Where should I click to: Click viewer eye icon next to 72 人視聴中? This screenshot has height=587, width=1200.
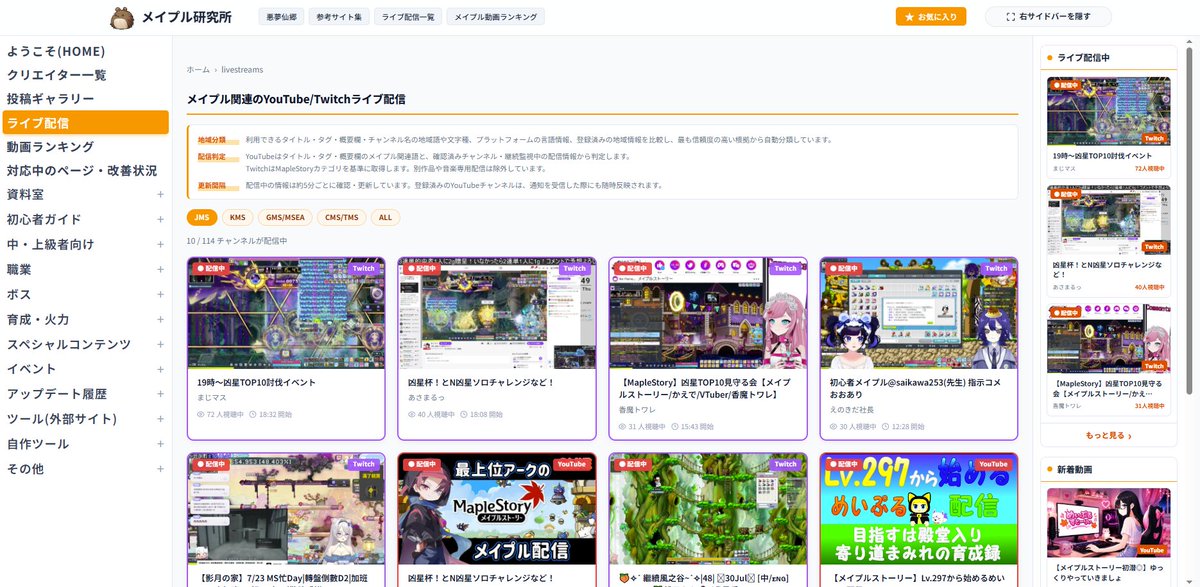point(201,414)
